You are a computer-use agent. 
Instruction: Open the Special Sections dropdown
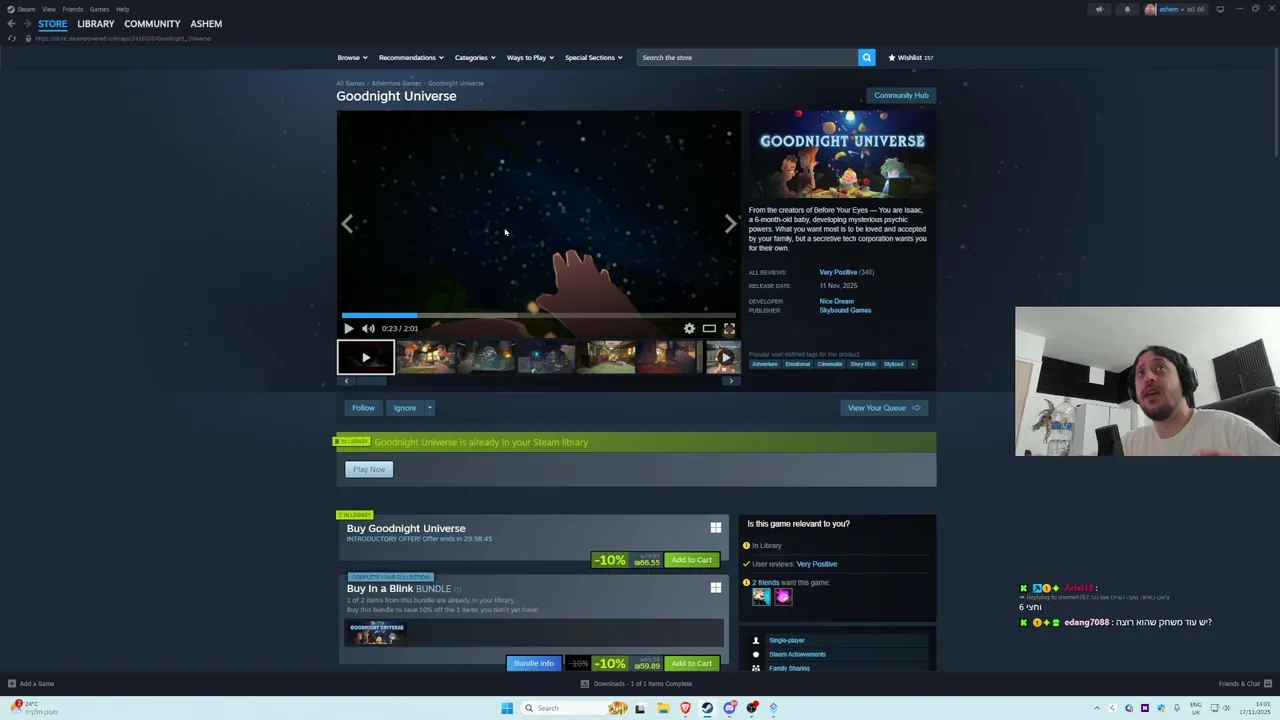pyautogui.click(x=593, y=57)
